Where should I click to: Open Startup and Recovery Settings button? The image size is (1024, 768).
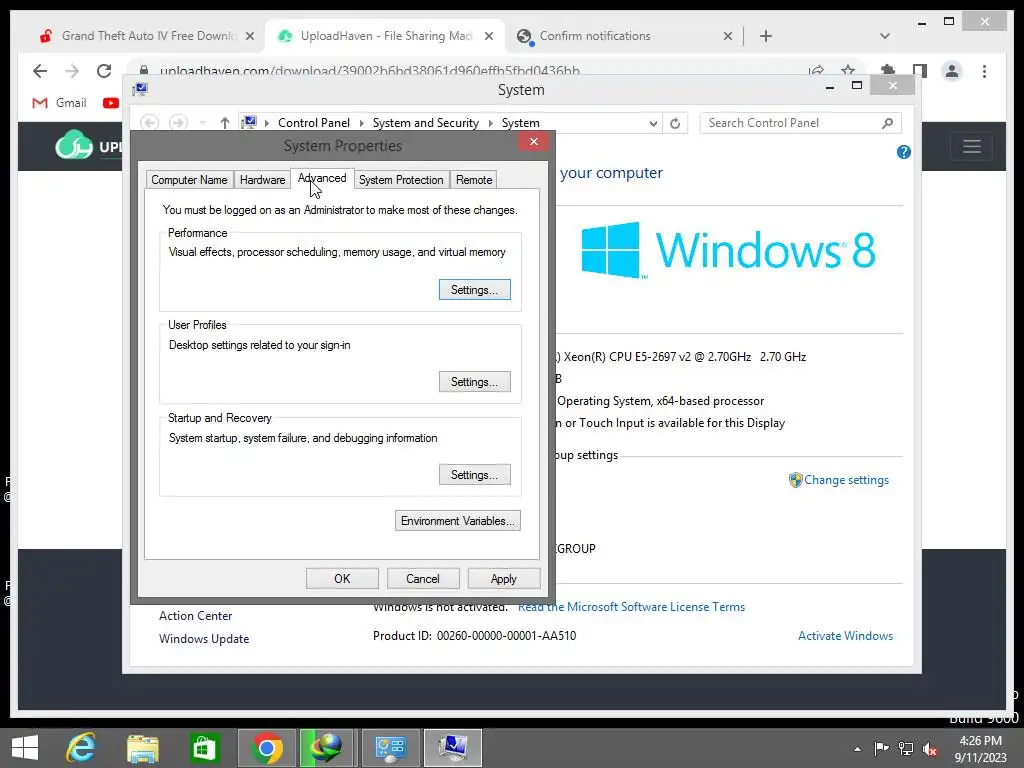pos(475,475)
